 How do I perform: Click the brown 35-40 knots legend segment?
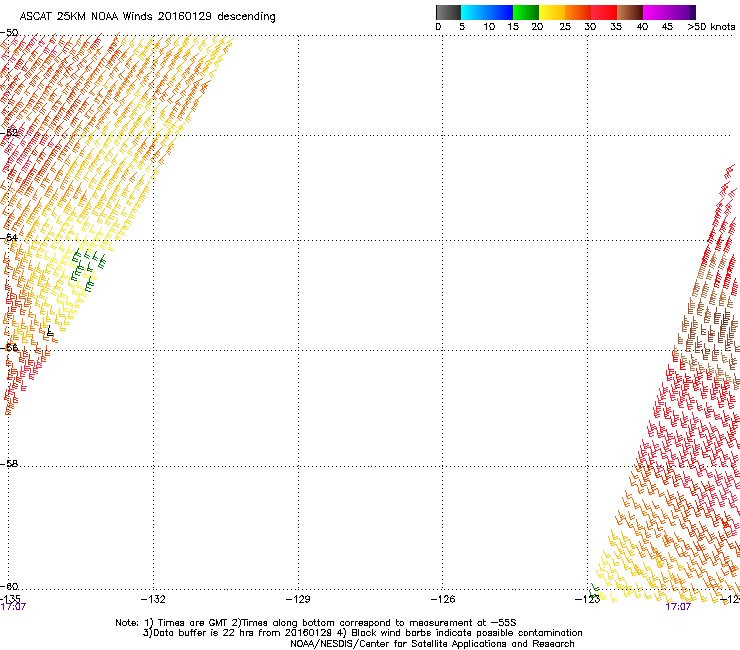(630, 12)
